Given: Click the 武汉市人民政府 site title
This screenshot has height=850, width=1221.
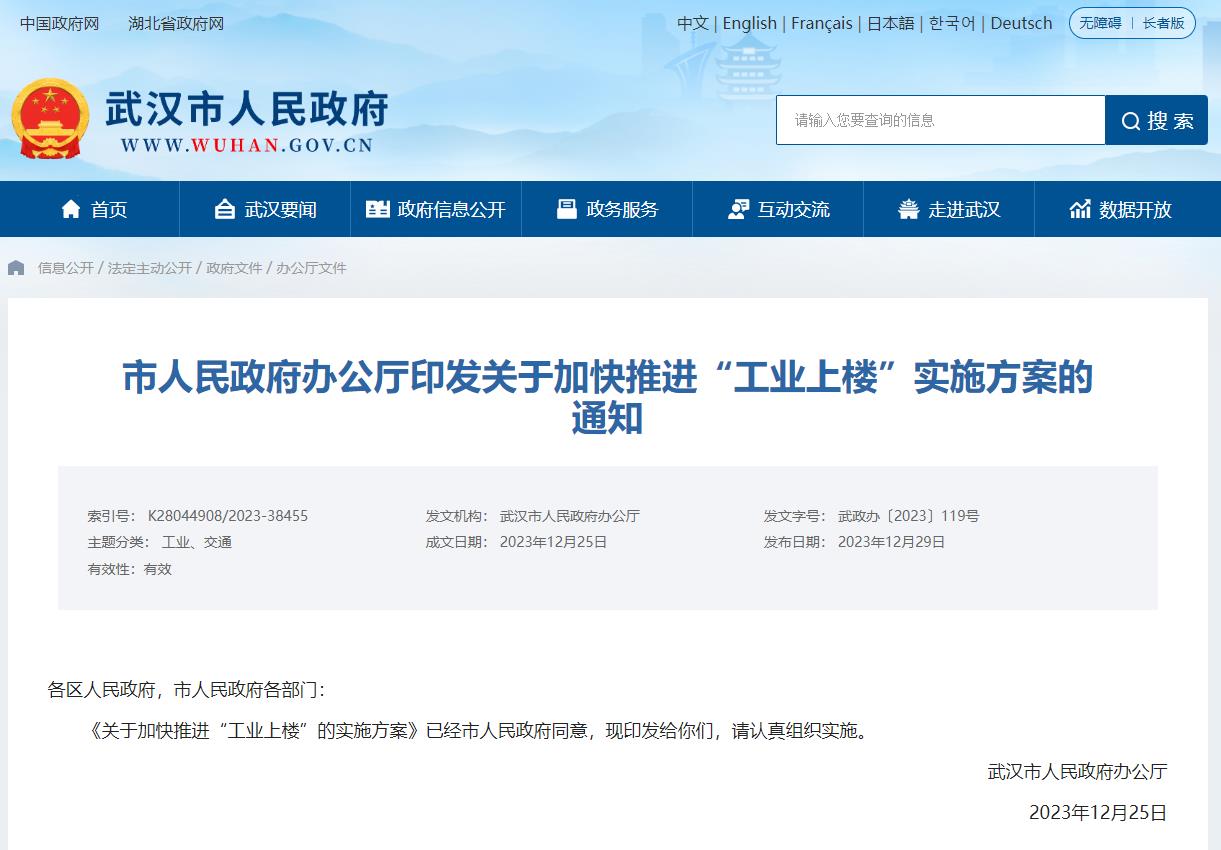Looking at the screenshot, I should click(247, 109).
